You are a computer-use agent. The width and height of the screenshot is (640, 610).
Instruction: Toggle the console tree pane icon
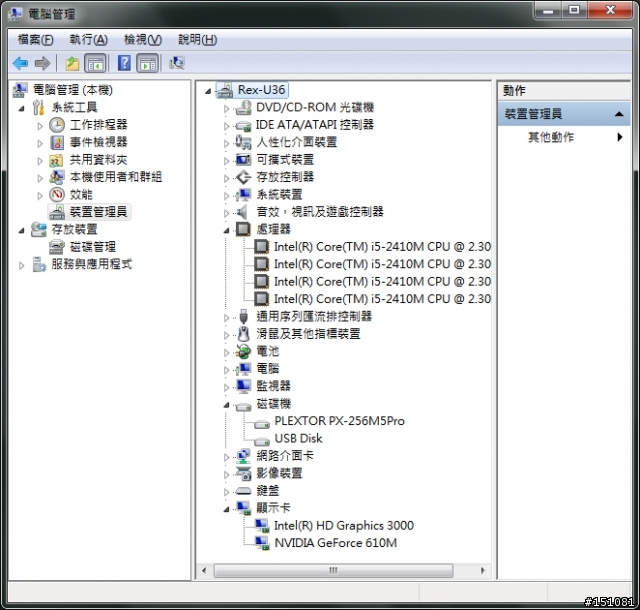click(96, 63)
